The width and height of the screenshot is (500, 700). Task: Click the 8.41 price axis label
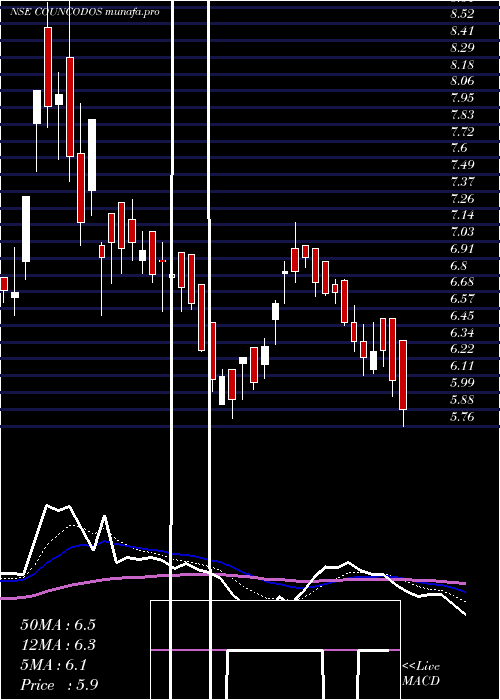(x=462, y=31)
